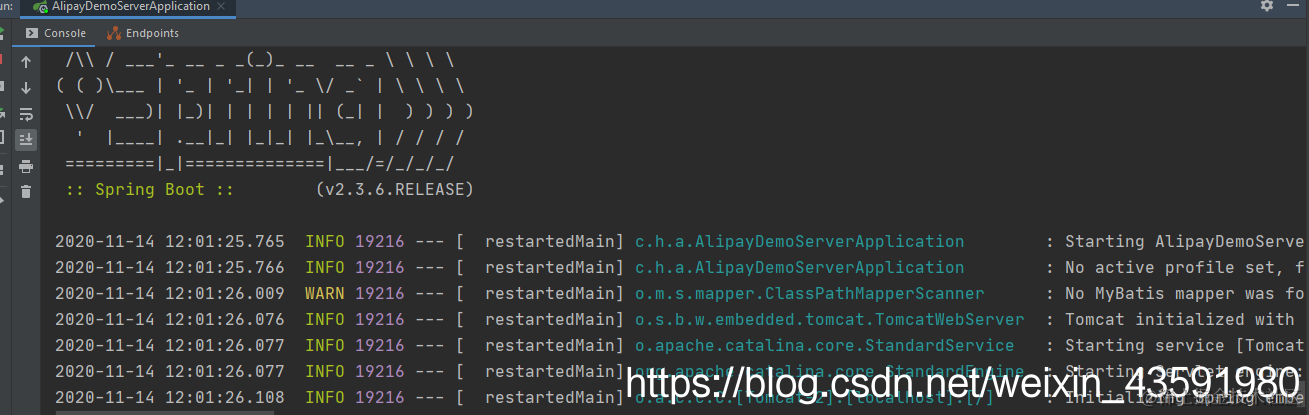Click the '(v2.3.6.RELEASE)' version text
1309x415 pixels.
coord(394,189)
